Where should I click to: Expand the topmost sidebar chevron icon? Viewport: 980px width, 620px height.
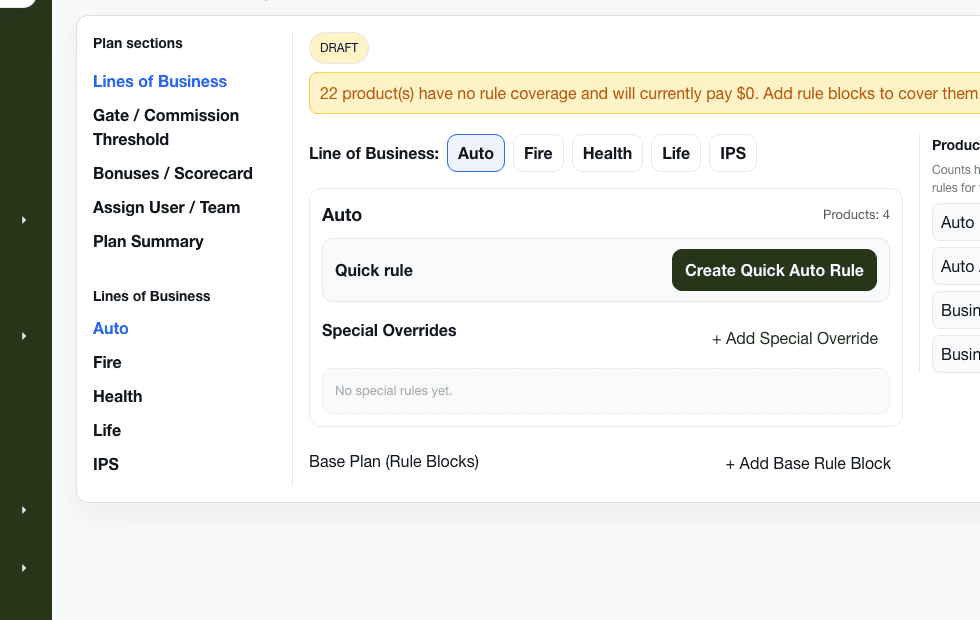(24, 219)
